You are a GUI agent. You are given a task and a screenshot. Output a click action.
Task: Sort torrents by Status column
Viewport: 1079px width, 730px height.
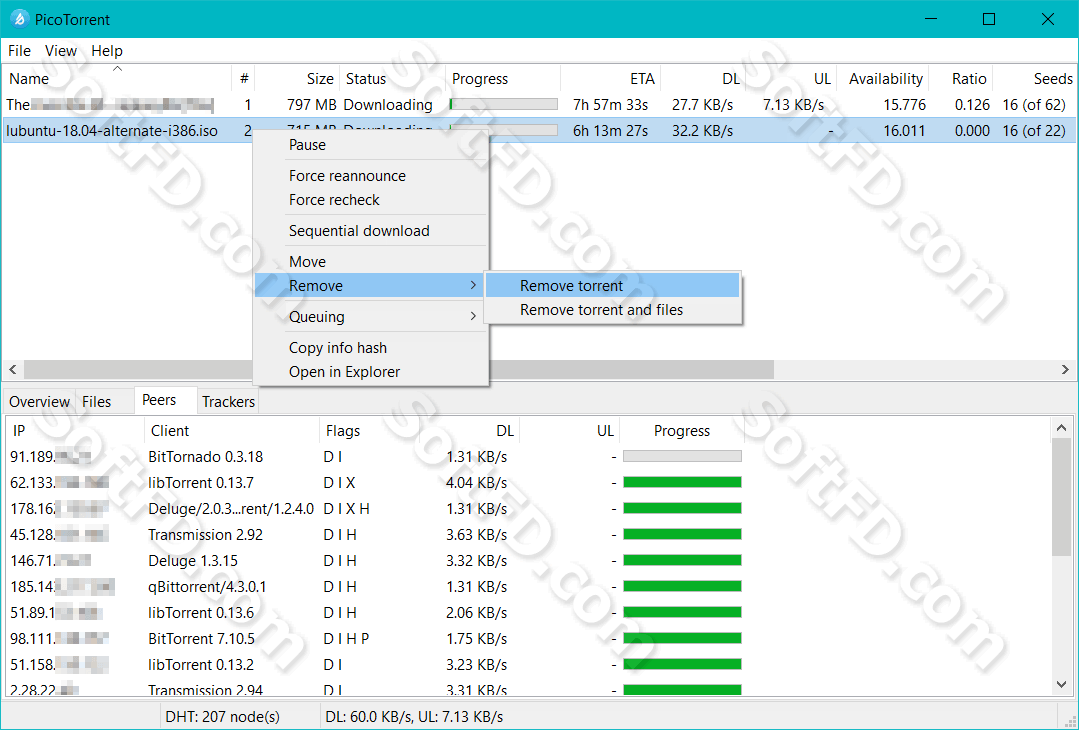pyautogui.click(x=392, y=79)
